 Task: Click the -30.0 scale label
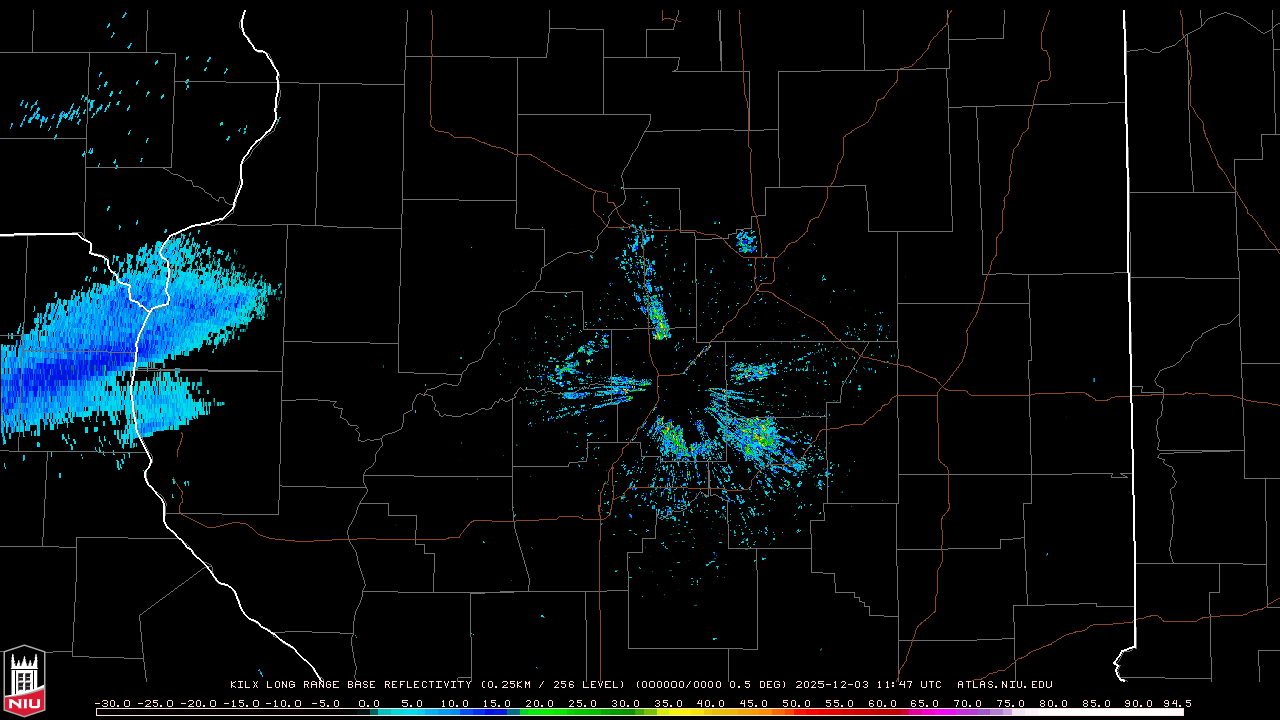[x=111, y=703]
